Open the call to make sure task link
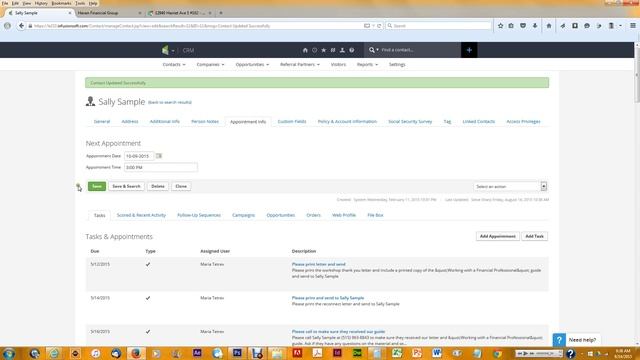 (x=338, y=332)
